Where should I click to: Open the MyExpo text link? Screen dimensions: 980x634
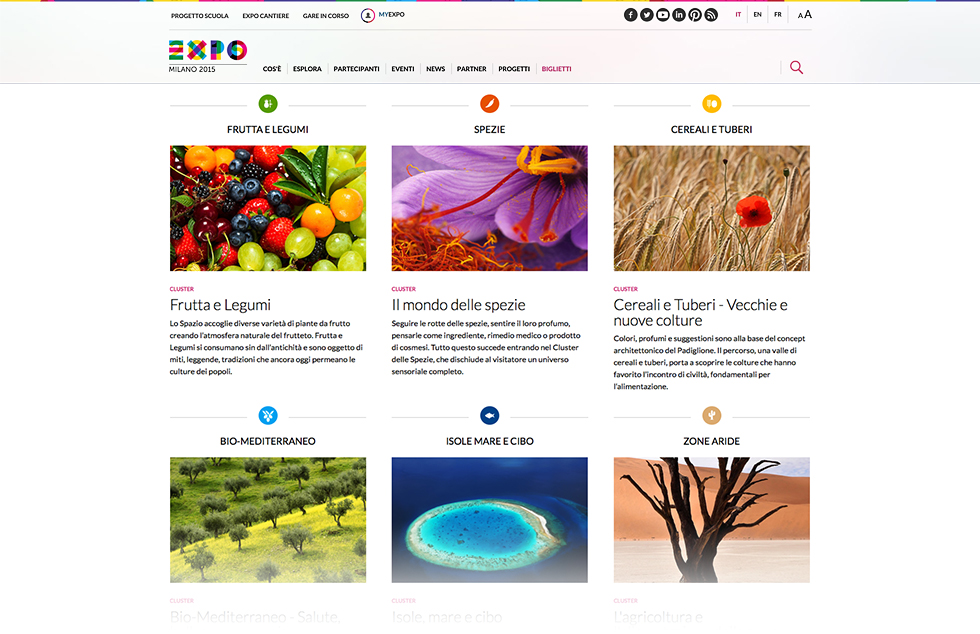(x=391, y=14)
